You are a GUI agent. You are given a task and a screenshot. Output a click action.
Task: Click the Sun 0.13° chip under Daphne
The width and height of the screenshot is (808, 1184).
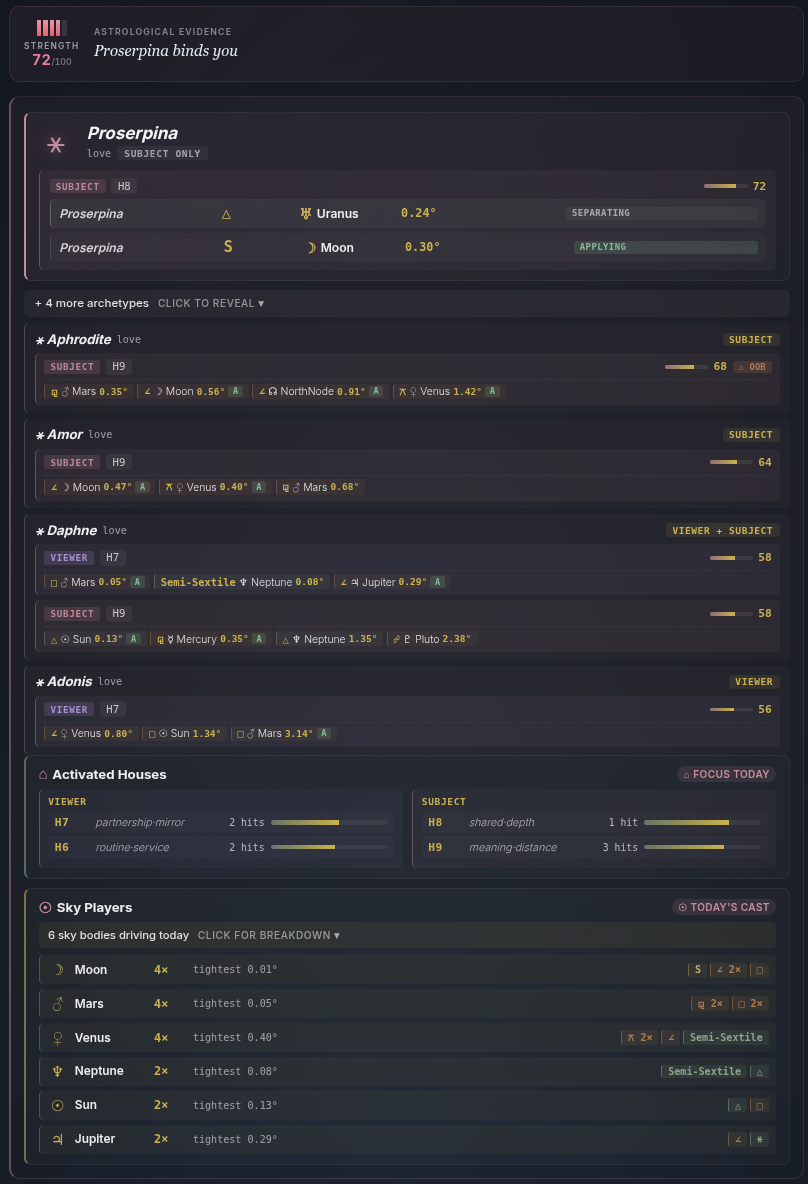[x=94, y=639]
